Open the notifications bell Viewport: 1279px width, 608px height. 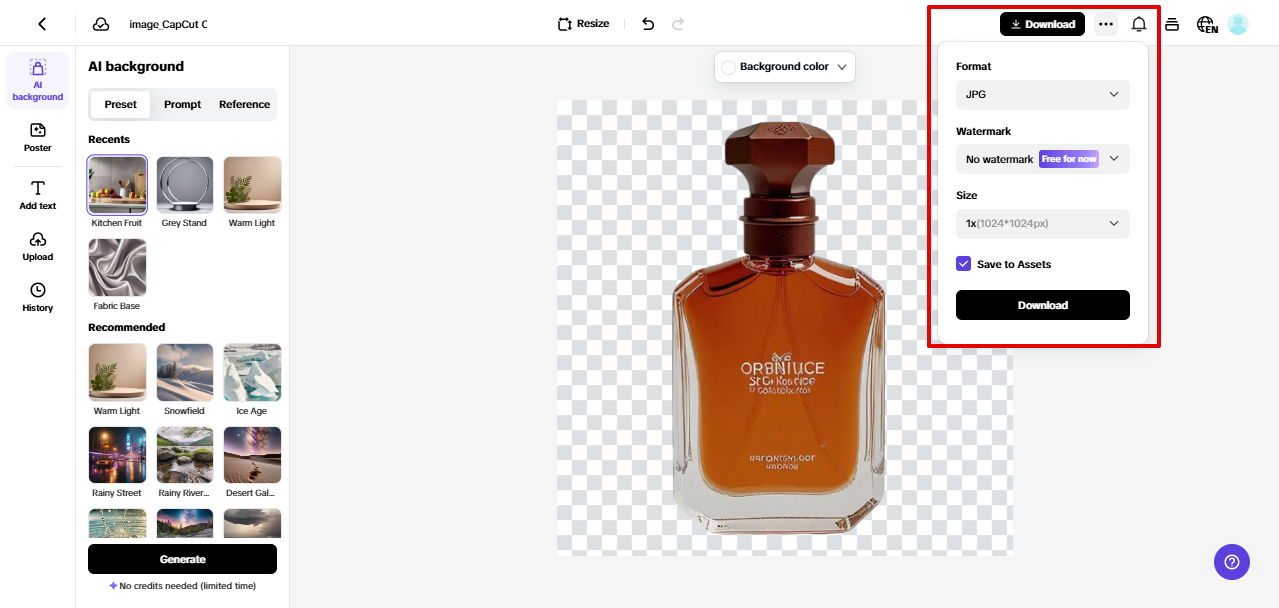coord(1139,24)
